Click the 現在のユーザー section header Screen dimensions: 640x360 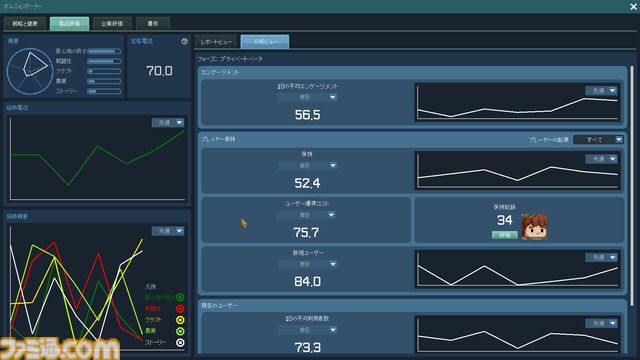tap(219, 305)
